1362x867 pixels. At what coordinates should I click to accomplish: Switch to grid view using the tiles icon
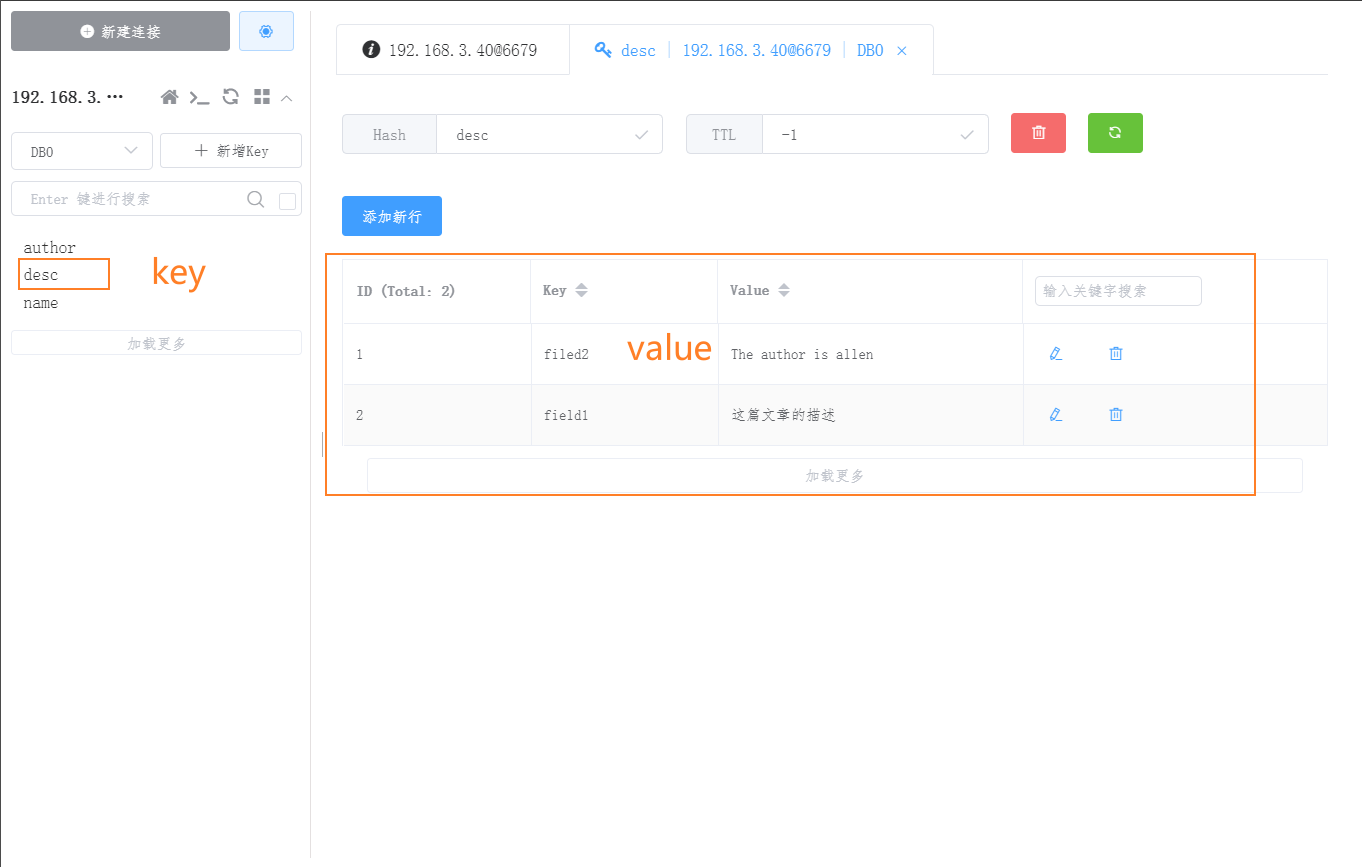point(262,97)
